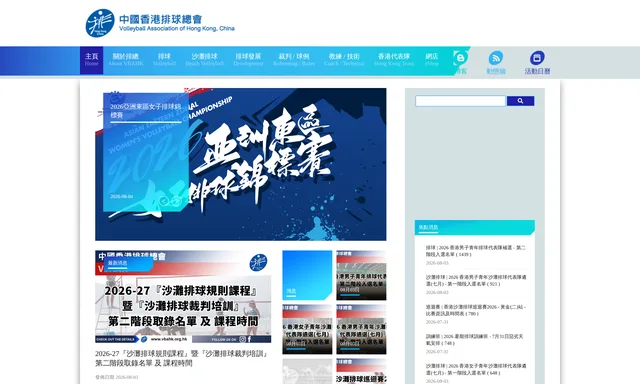Click the 最新消息 label on featured image
Viewport: 640px width, 384px height.
(x=118, y=263)
